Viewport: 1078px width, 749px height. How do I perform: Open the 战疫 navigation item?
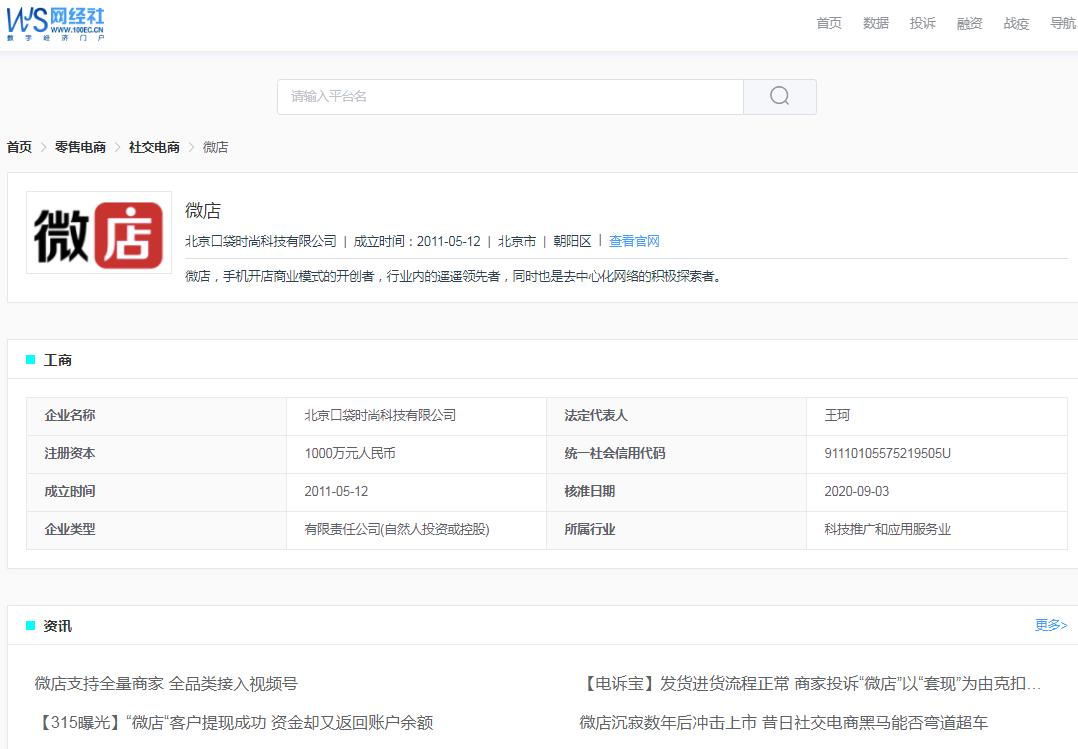[1015, 23]
